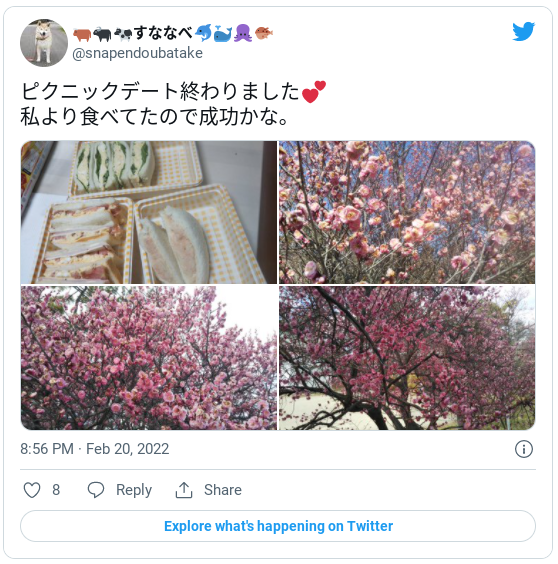558x564 pixels.
Task: Open the bottom-right blossom branches photo
Action: click(x=407, y=358)
